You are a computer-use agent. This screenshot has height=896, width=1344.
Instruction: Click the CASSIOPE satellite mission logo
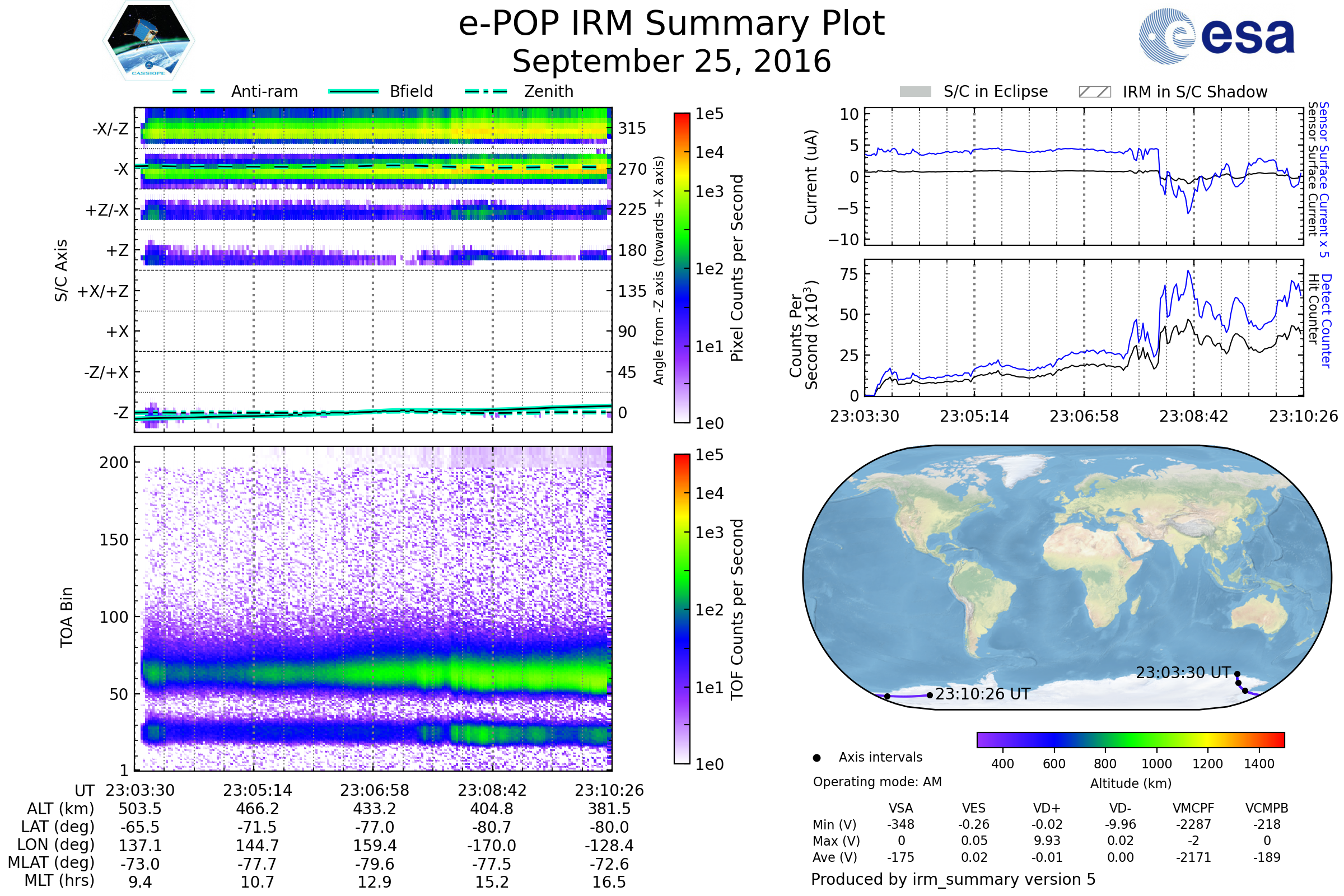click(x=148, y=41)
